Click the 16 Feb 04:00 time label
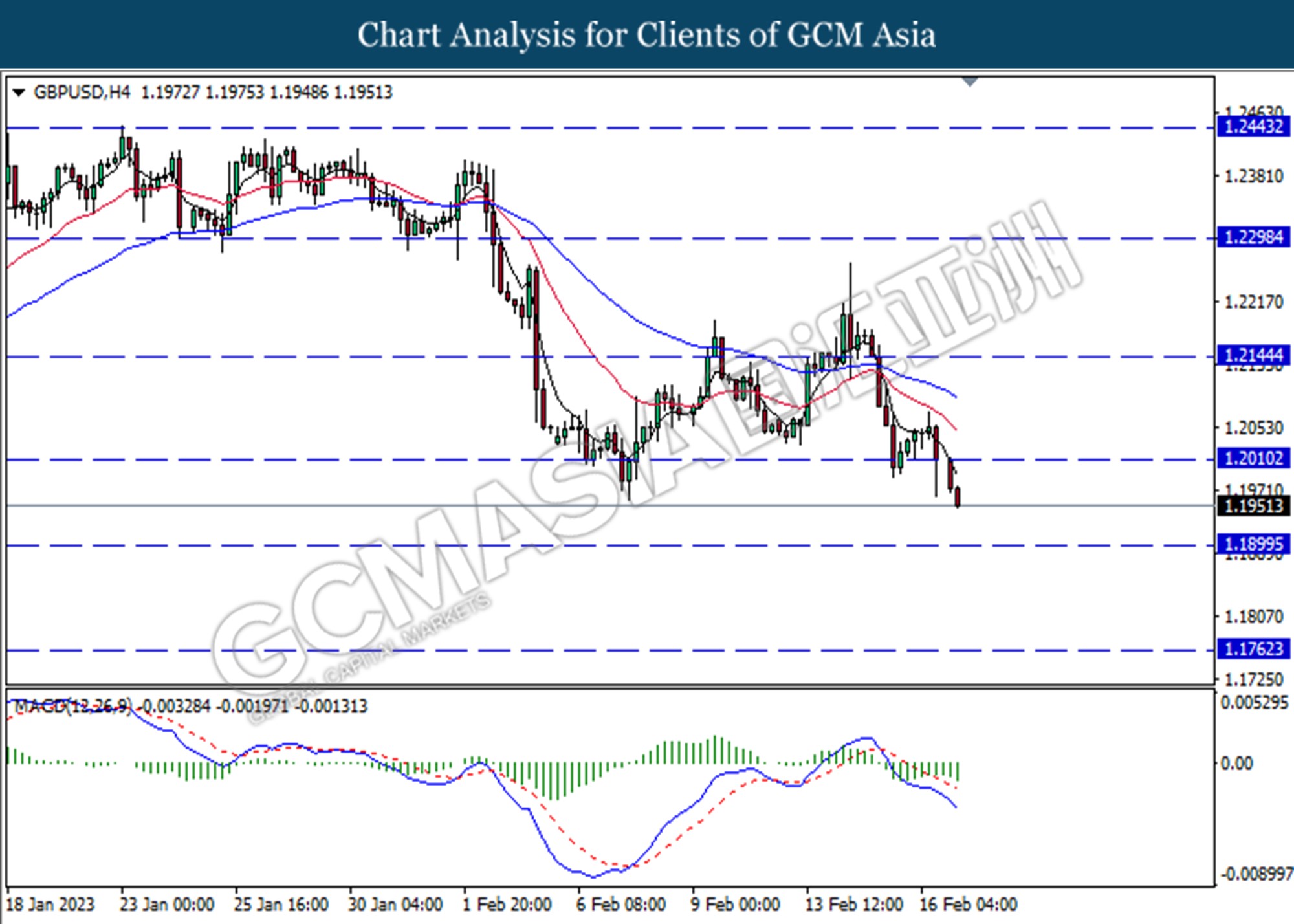Screen dimensions: 1294x924 [x=969, y=904]
